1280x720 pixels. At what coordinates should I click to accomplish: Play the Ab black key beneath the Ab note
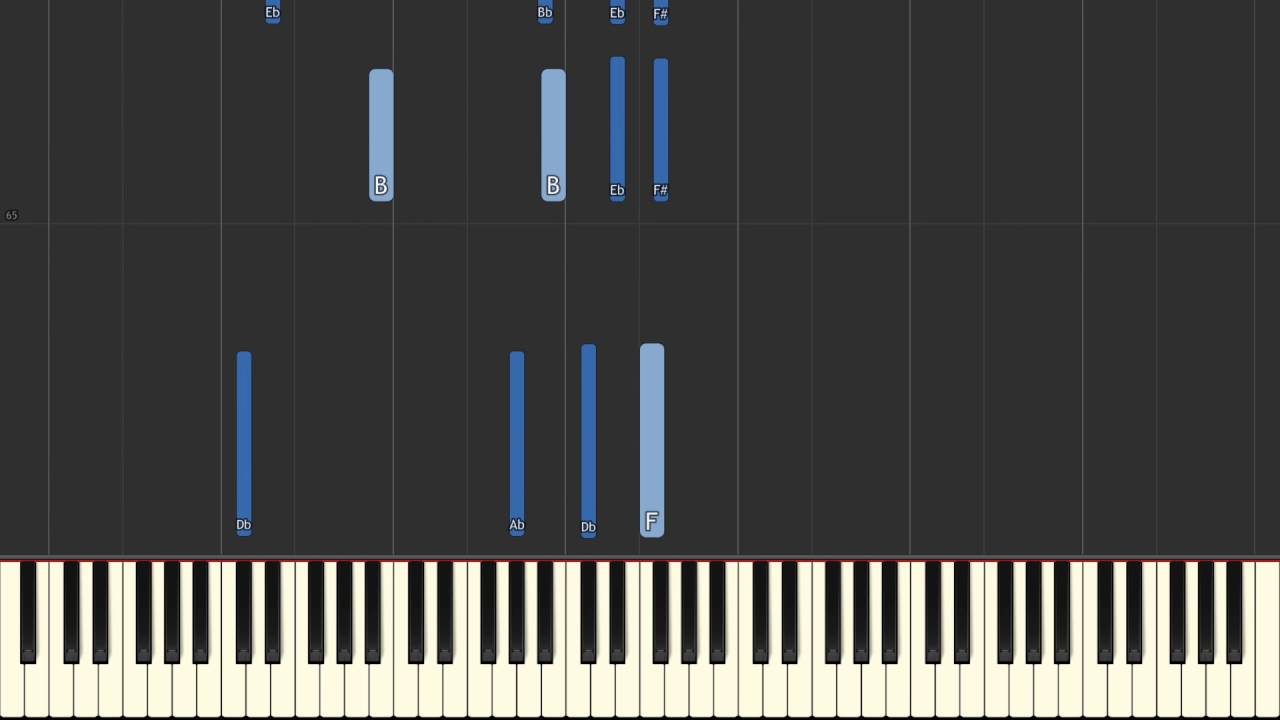[x=517, y=612]
